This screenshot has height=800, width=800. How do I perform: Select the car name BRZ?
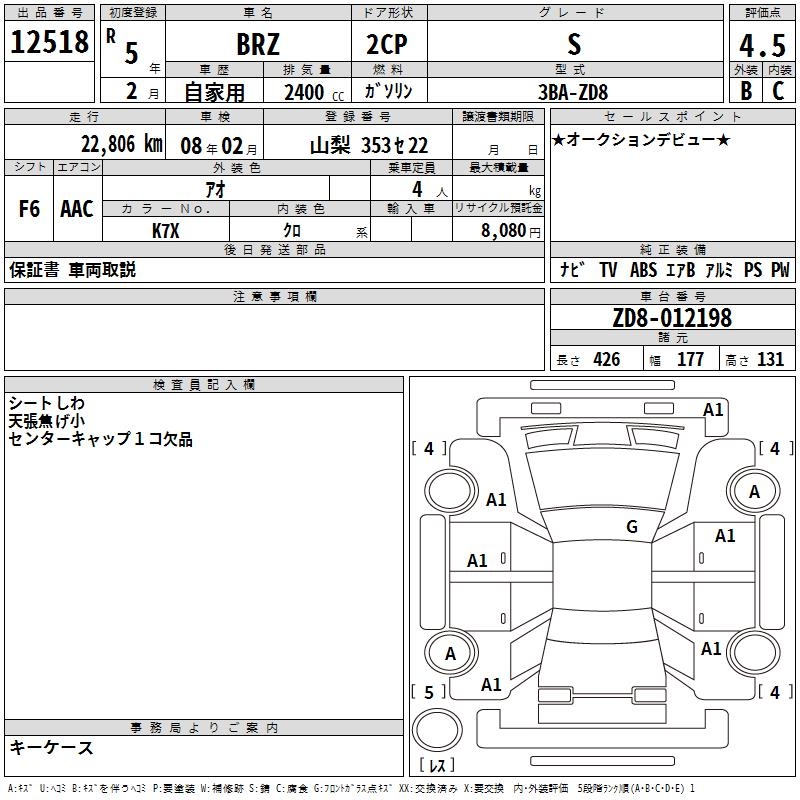pyautogui.click(x=258, y=44)
